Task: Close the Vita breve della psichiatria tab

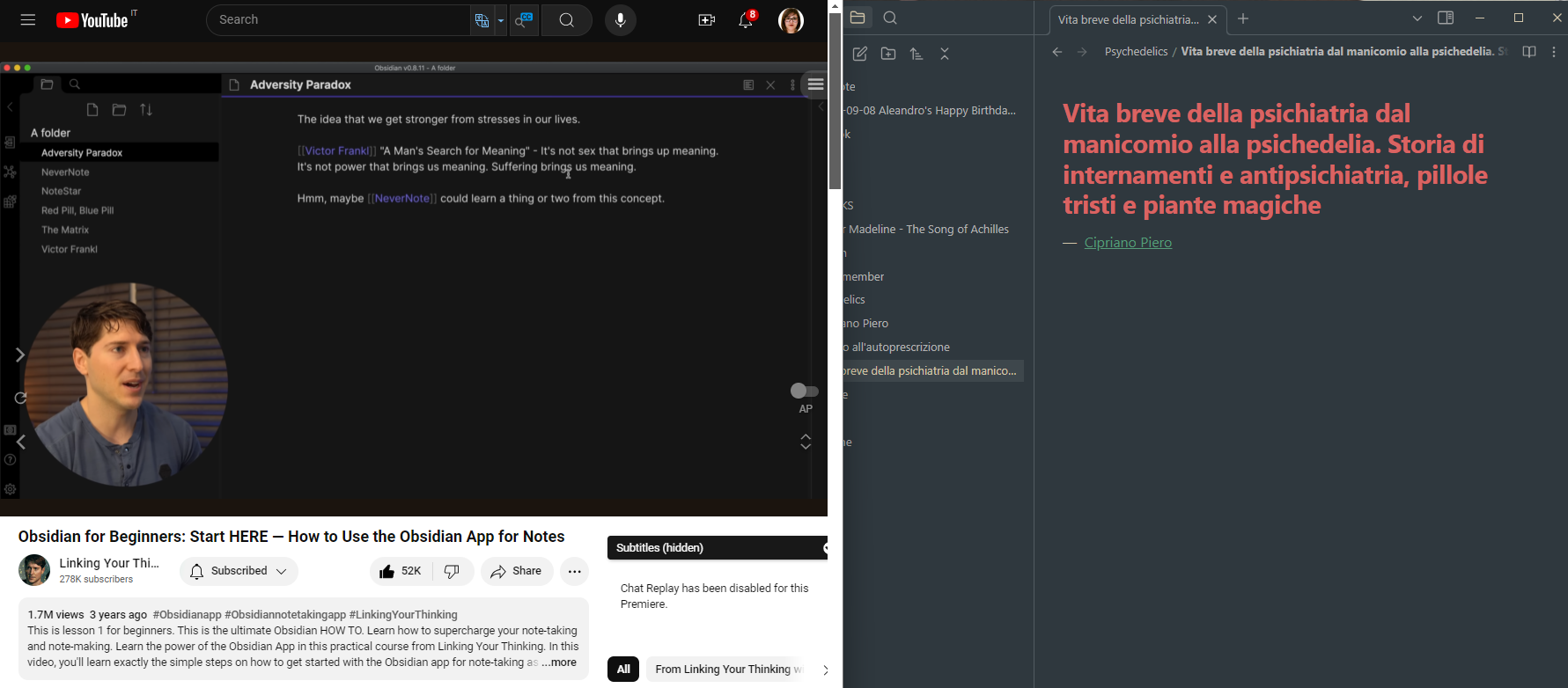Action: click(x=1212, y=19)
